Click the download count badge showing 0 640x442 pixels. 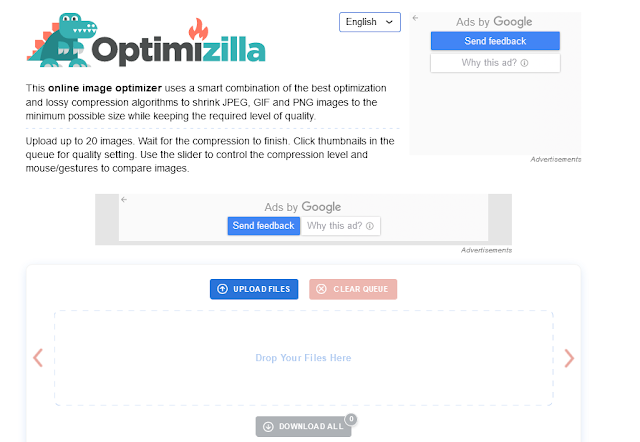tap(351, 419)
